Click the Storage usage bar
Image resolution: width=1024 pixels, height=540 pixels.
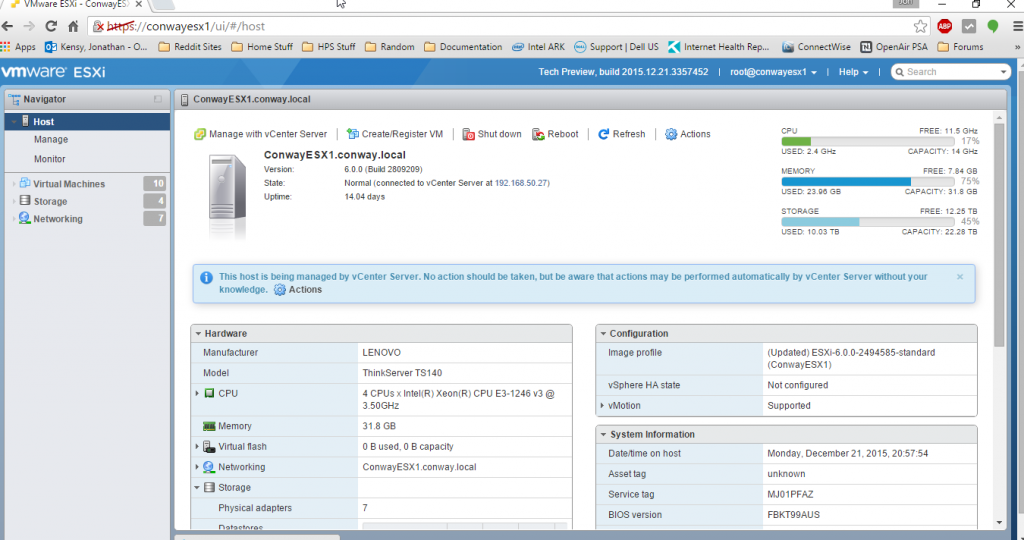tap(867, 222)
